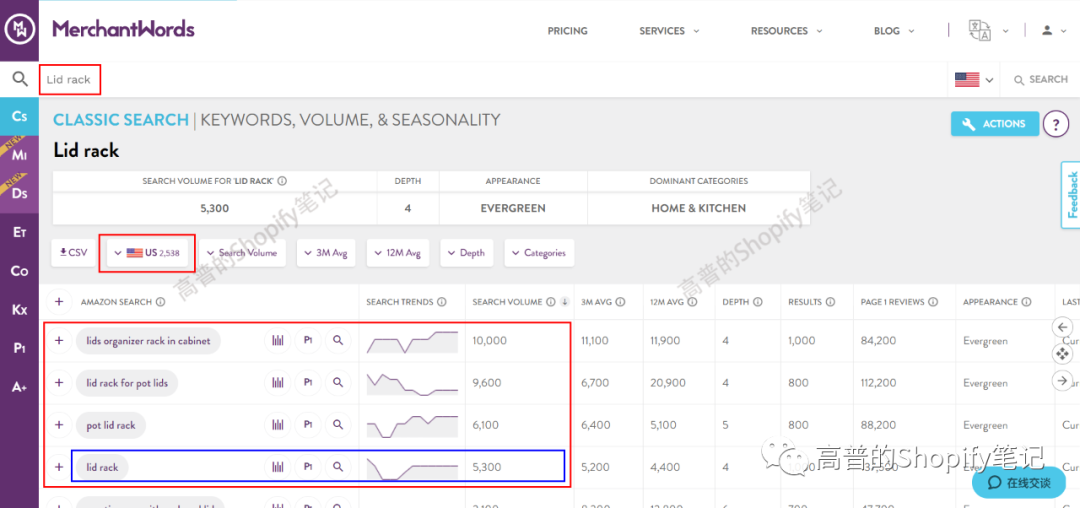The width and height of the screenshot is (1080, 508).
Task: Open the Search Volume filter dropdown
Action: pyautogui.click(x=242, y=253)
